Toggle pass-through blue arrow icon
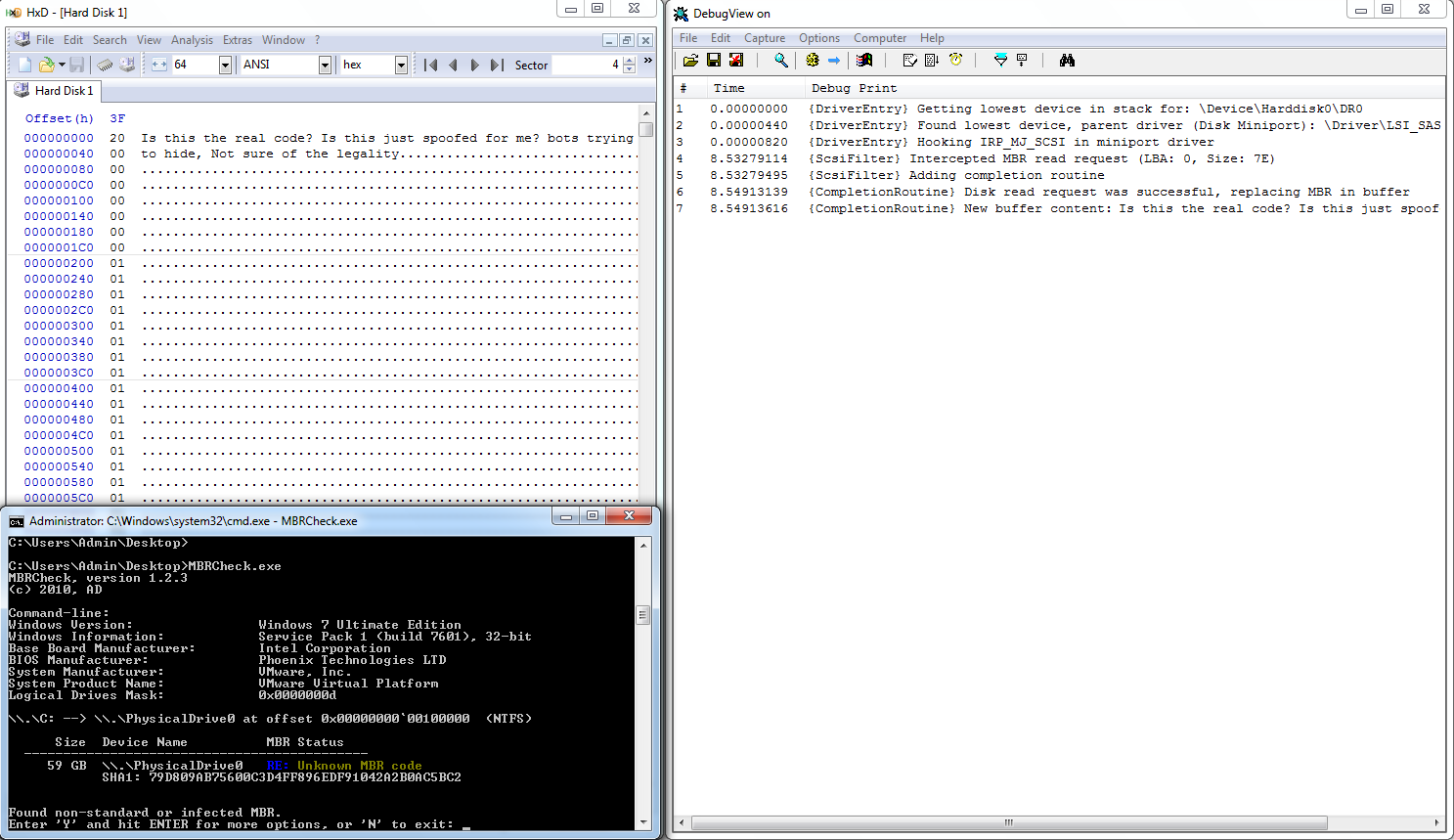The width and height of the screenshot is (1454, 840). tap(834, 61)
